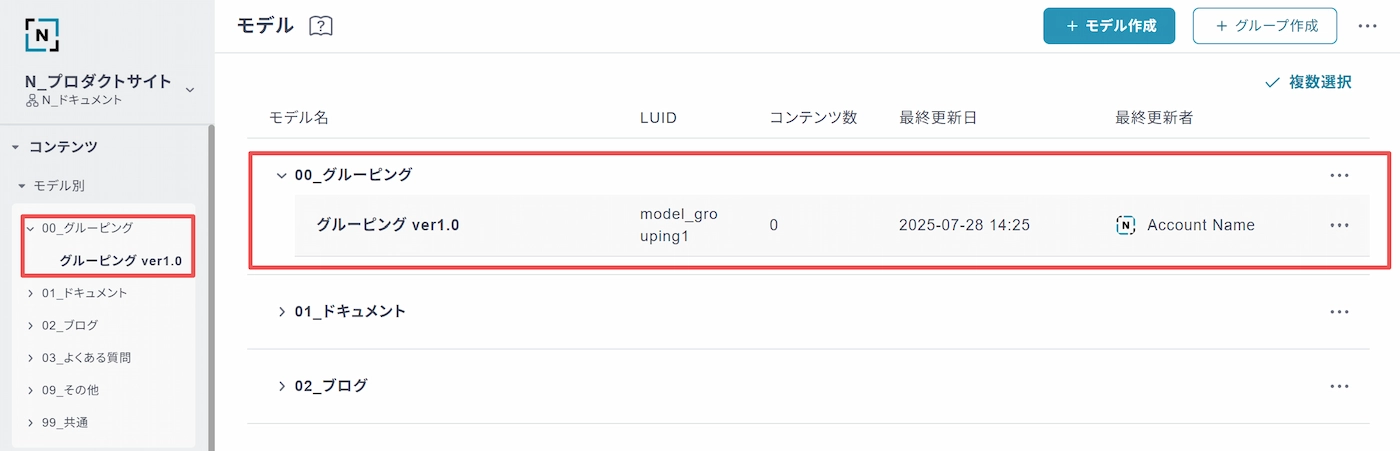Click the グループ作成 button
This screenshot has height=451, width=1400.
pyautogui.click(x=1265, y=26)
